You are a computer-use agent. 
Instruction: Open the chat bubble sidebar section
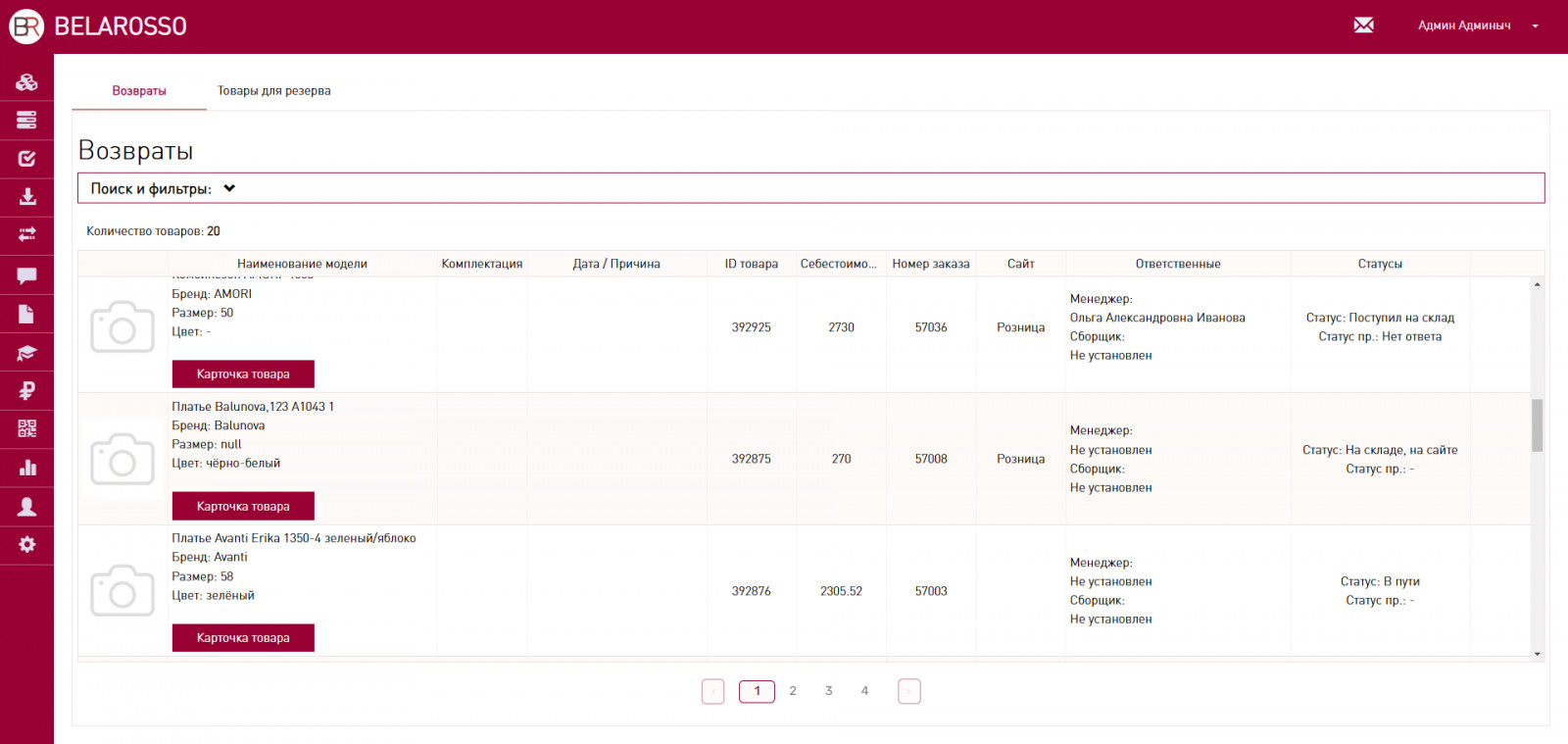click(x=26, y=275)
